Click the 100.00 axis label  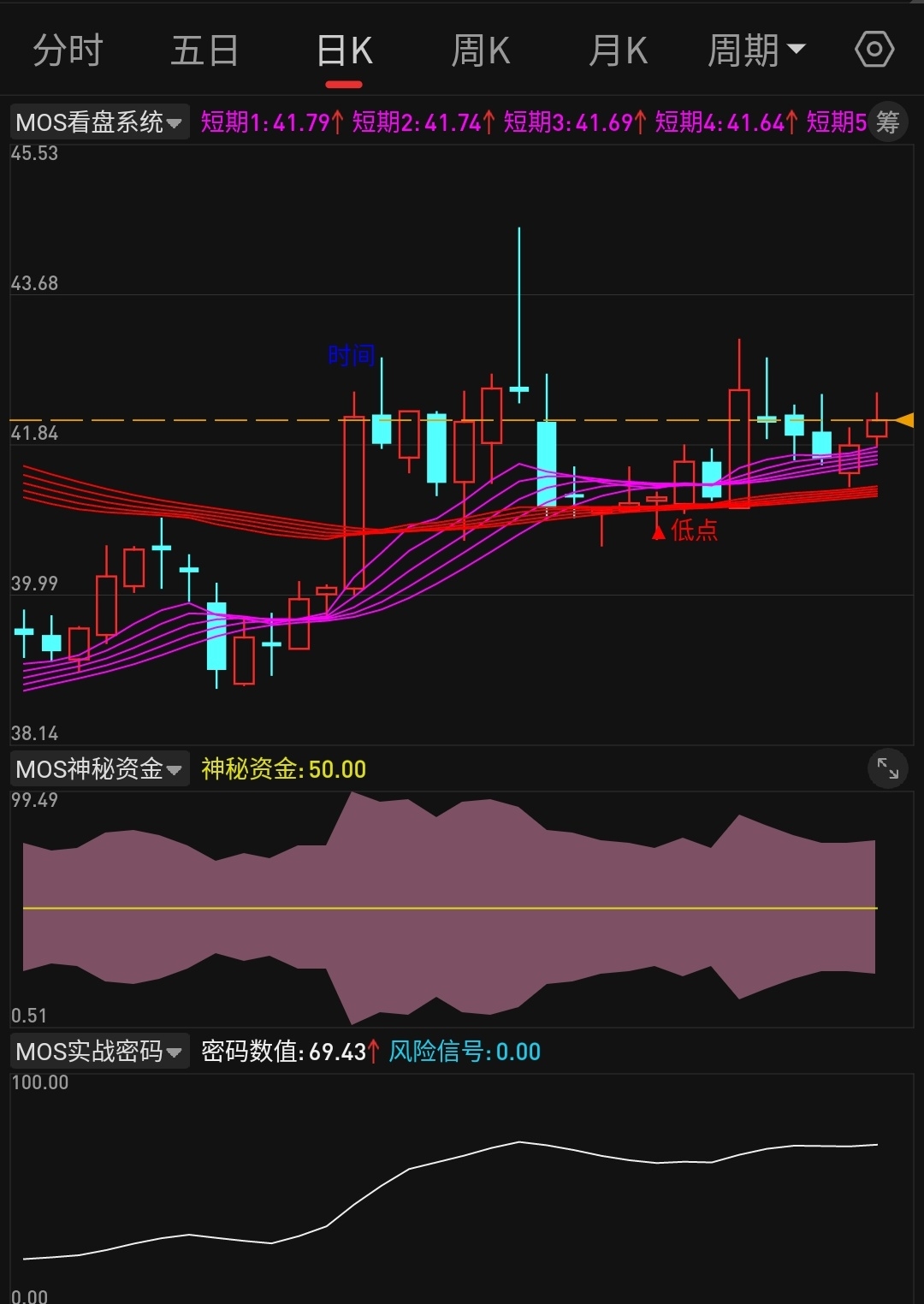pyautogui.click(x=40, y=1082)
